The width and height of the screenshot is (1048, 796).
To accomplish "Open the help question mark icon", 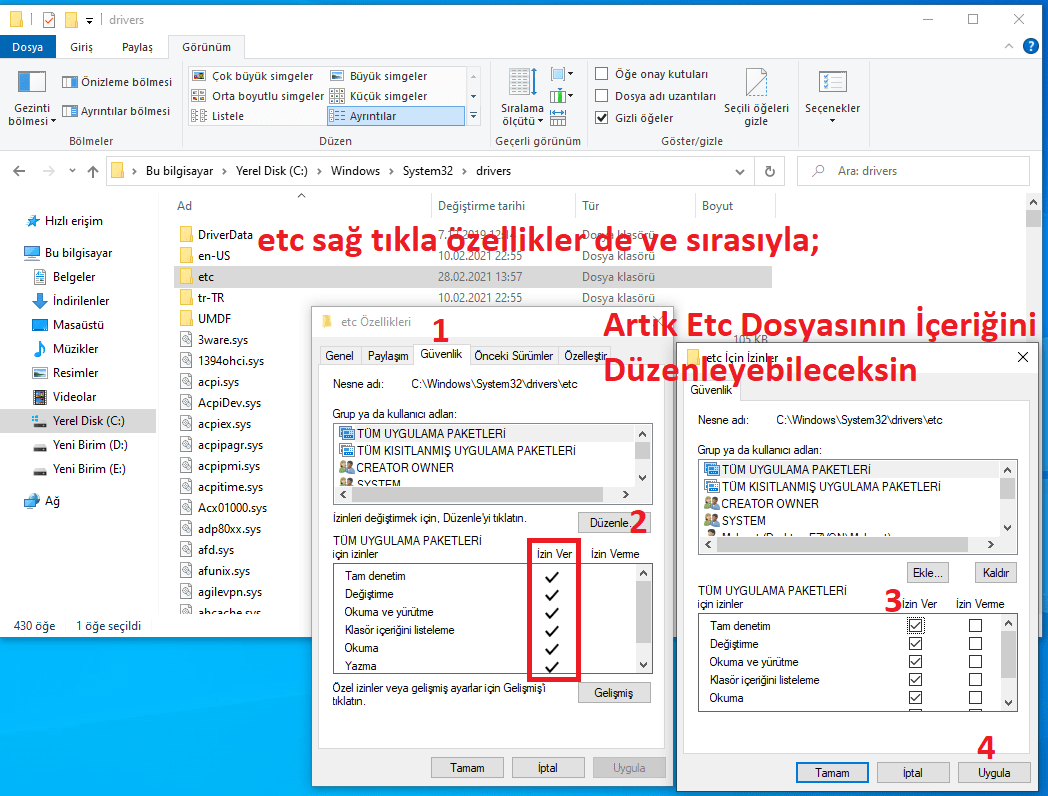I will point(1031,46).
